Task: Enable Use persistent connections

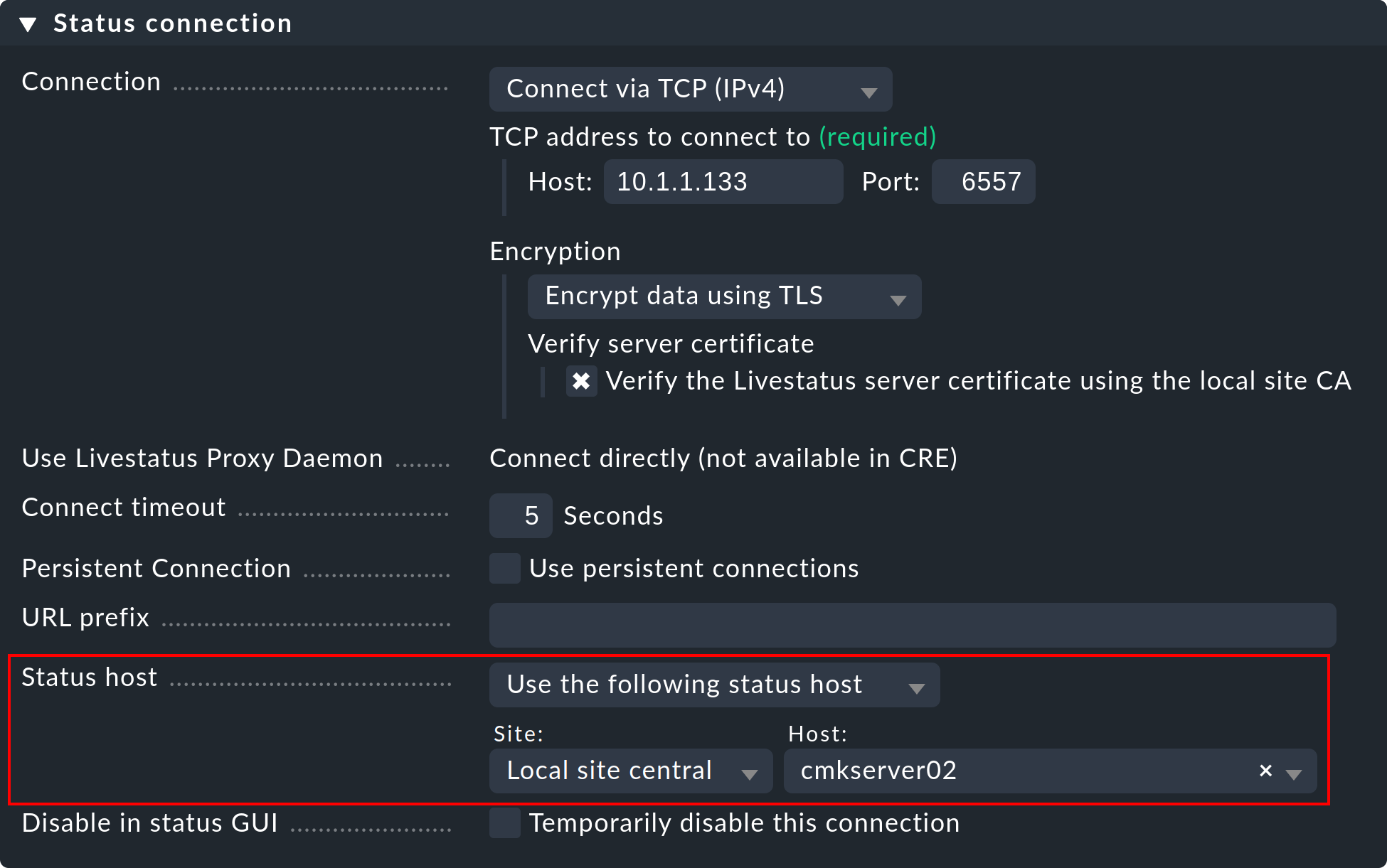Action: click(x=505, y=568)
